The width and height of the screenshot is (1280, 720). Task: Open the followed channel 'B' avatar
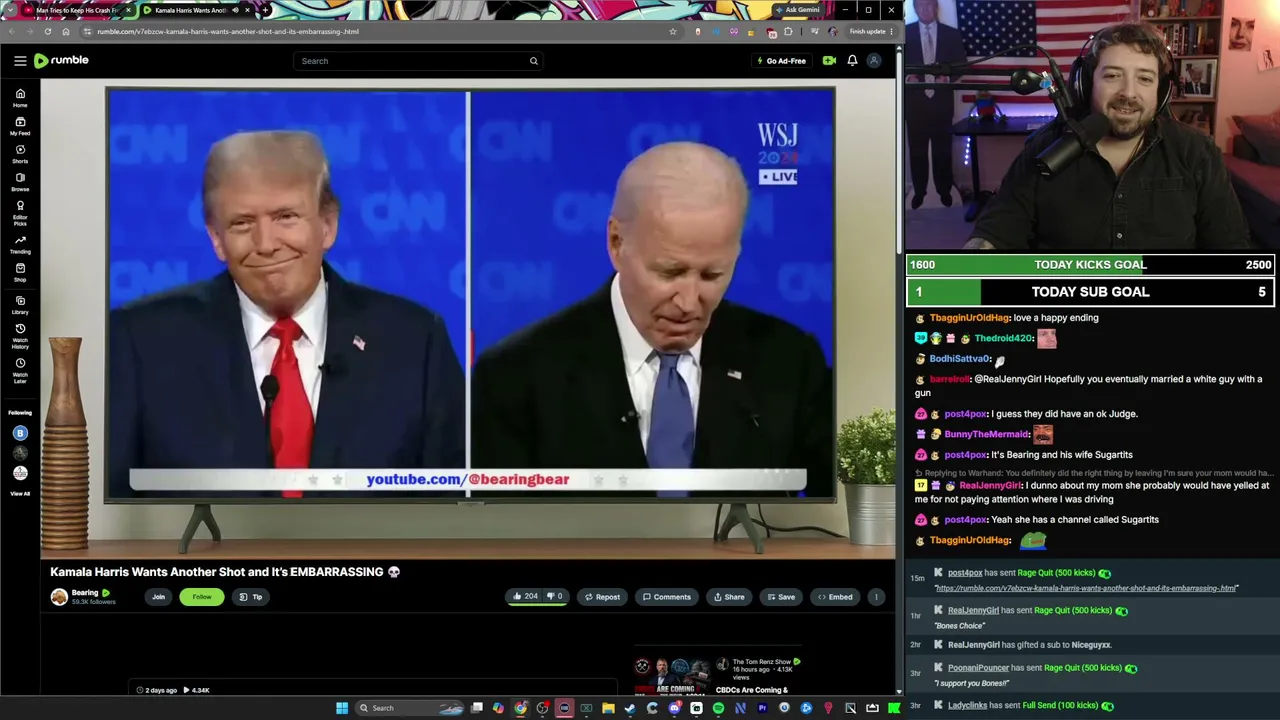(x=20, y=433)
